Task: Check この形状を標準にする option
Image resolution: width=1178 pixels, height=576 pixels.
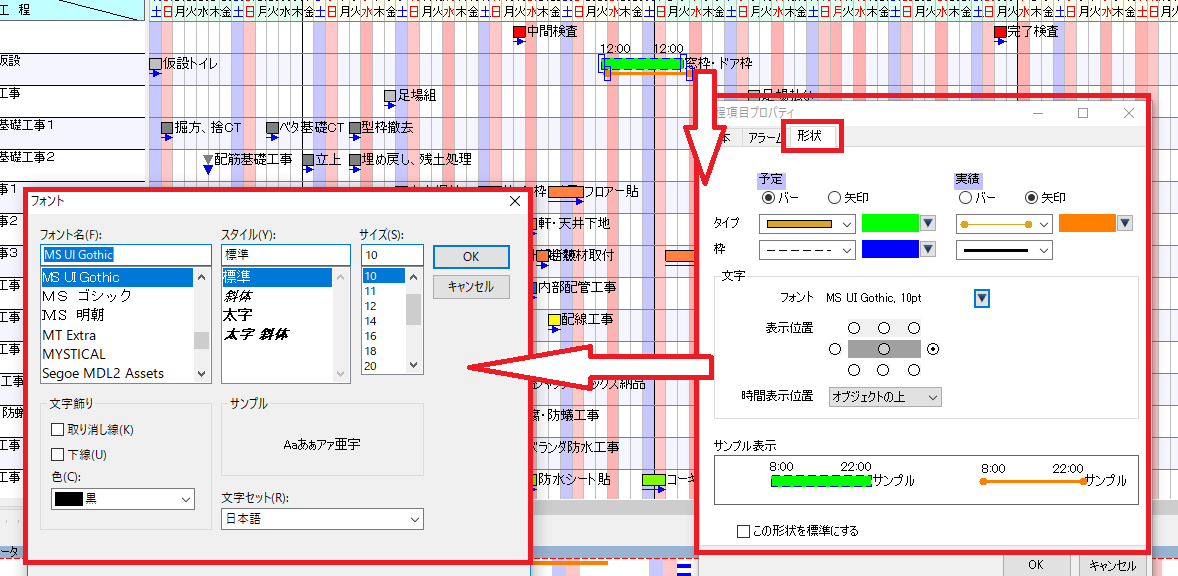Action: point(743,531)
